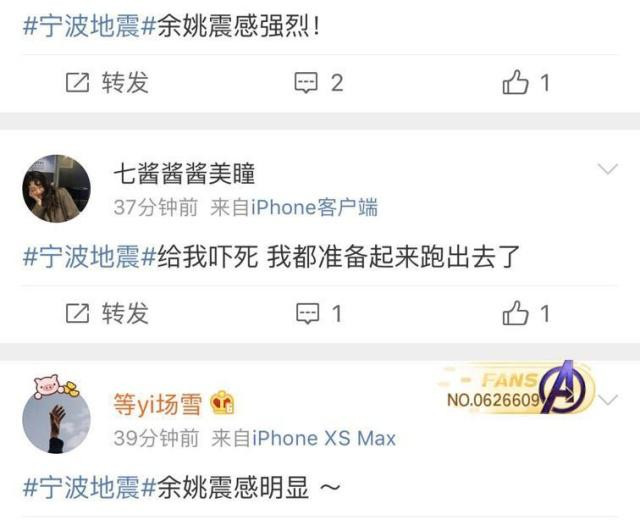Click the iPhone XS Max source link

click(x=304, y=438)
